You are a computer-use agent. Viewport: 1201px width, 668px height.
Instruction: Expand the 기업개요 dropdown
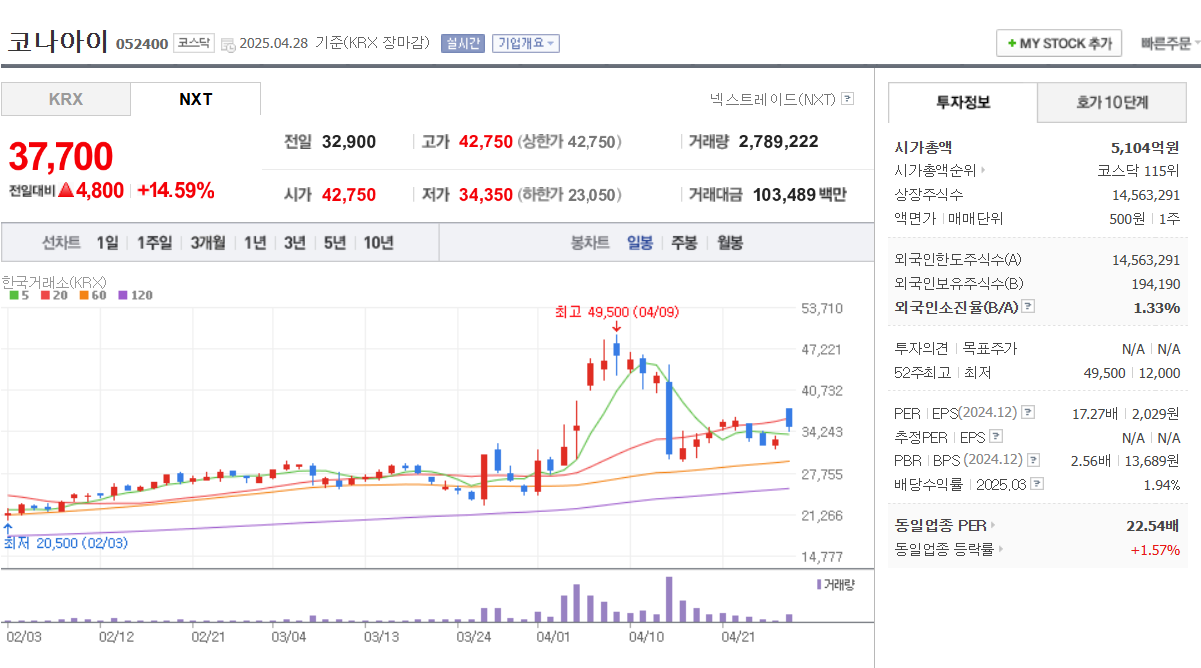coord(526,43)
